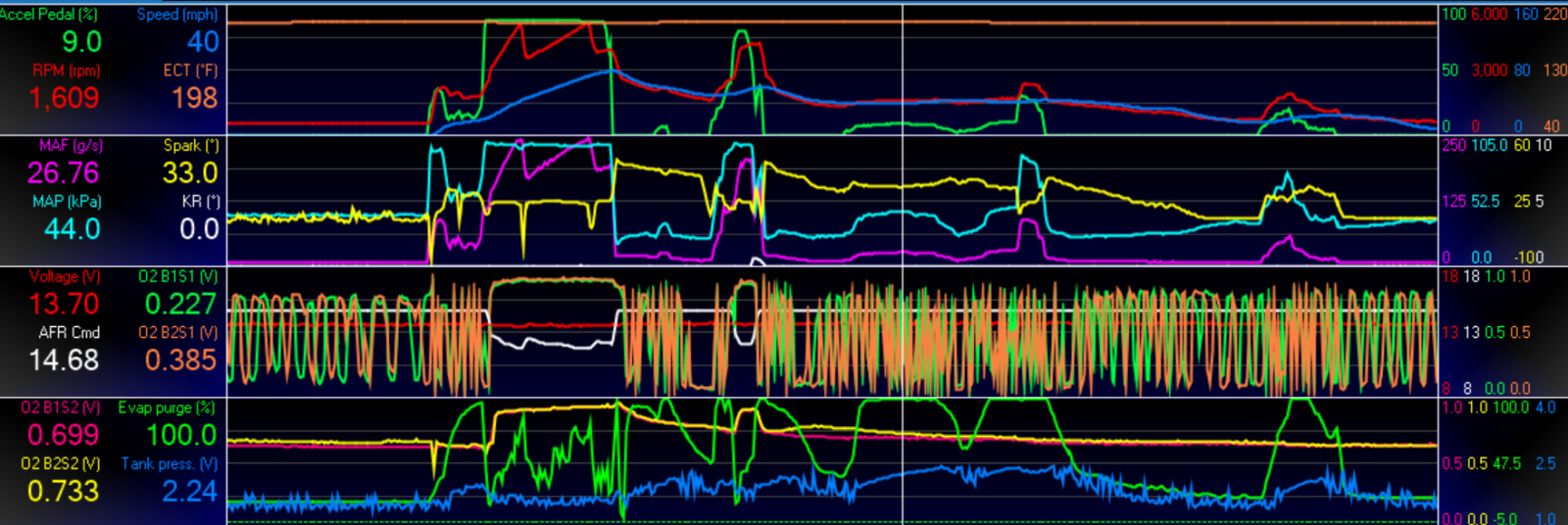Click the cyan 52.5 MAP axis scale label

click(x=1486, y=201)
